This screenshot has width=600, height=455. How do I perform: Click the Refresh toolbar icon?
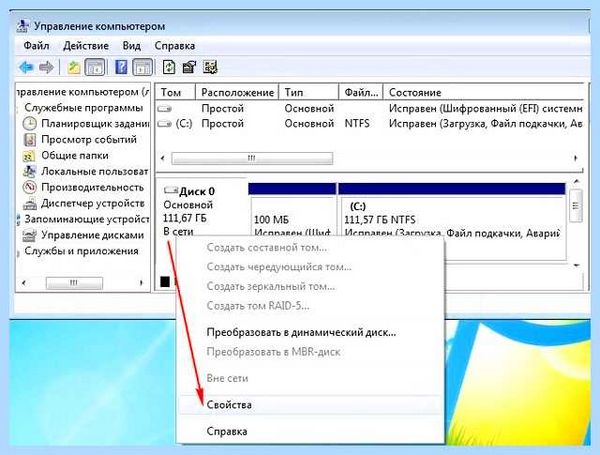click(169, 68)
